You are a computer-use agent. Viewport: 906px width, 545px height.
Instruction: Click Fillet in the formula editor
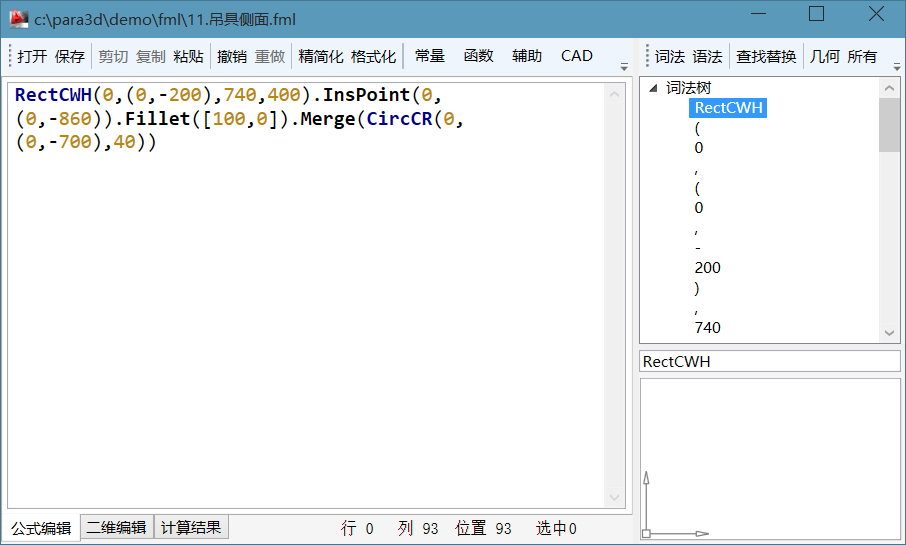(158, 118)
